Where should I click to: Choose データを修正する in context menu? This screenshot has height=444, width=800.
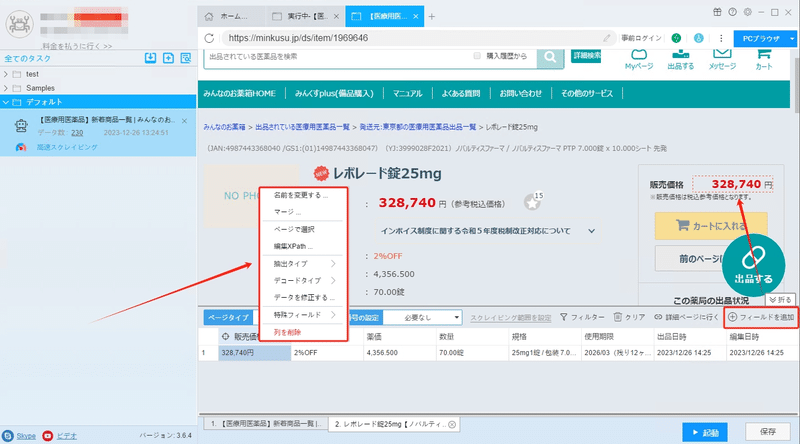pyautogui.click(x=304, y=298)
